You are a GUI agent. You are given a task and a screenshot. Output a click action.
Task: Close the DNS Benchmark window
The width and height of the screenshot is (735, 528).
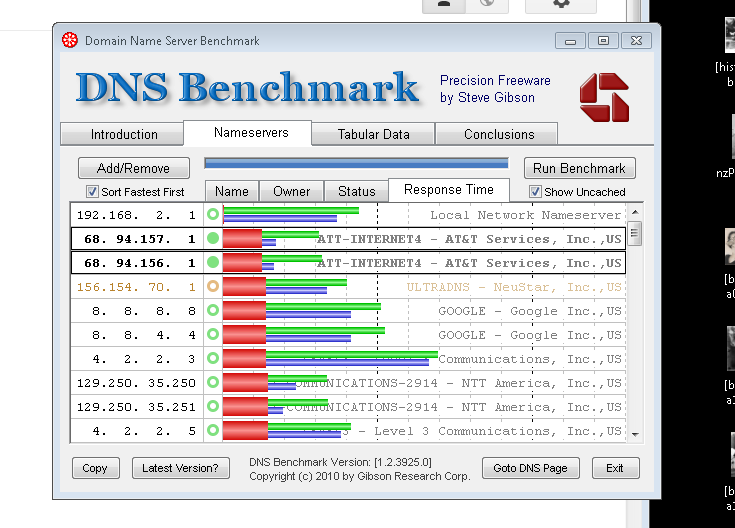tap(636, 41)
